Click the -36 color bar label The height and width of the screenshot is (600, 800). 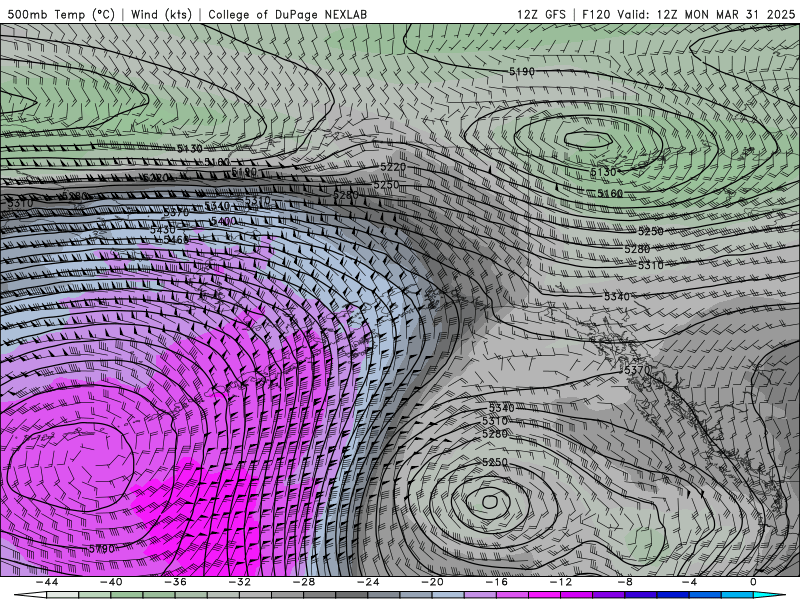pyautogui.click(x=175, y=582)
